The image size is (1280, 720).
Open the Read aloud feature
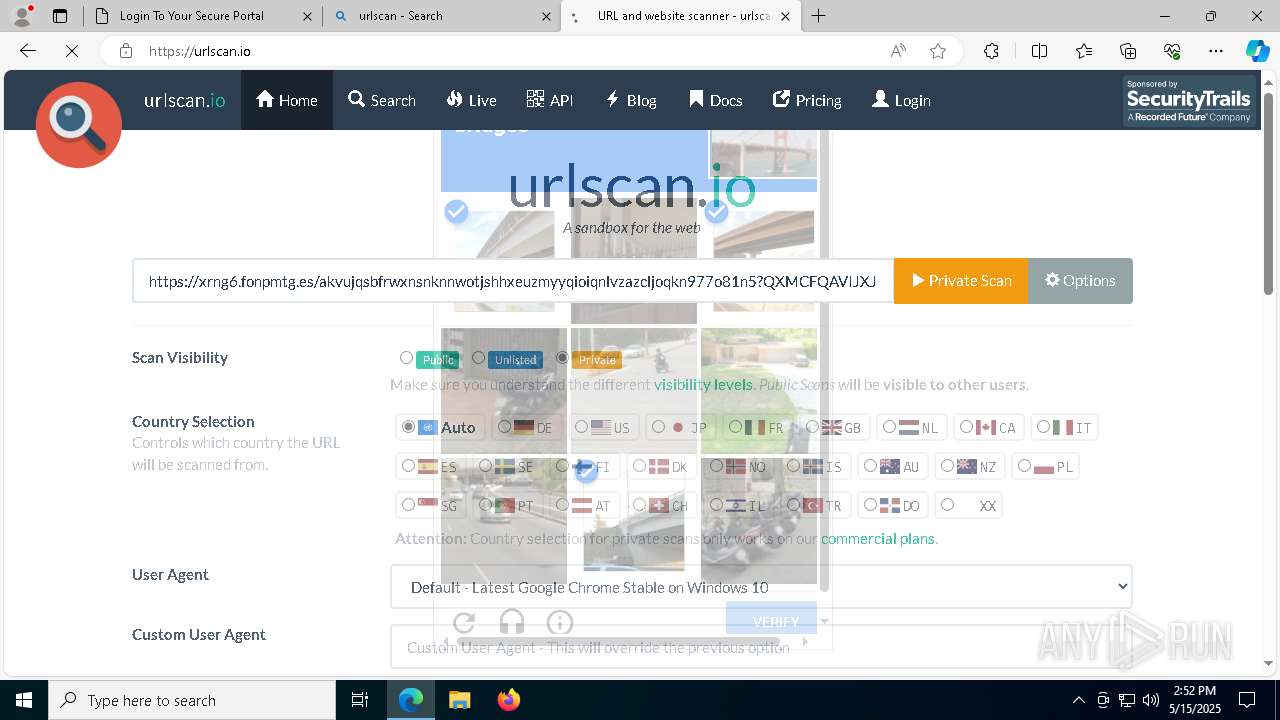pos(898,51)
